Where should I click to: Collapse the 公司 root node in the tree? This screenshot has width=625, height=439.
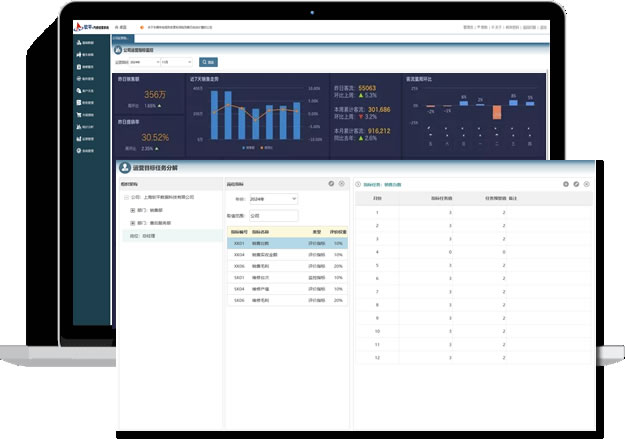[x=125, y=197]
